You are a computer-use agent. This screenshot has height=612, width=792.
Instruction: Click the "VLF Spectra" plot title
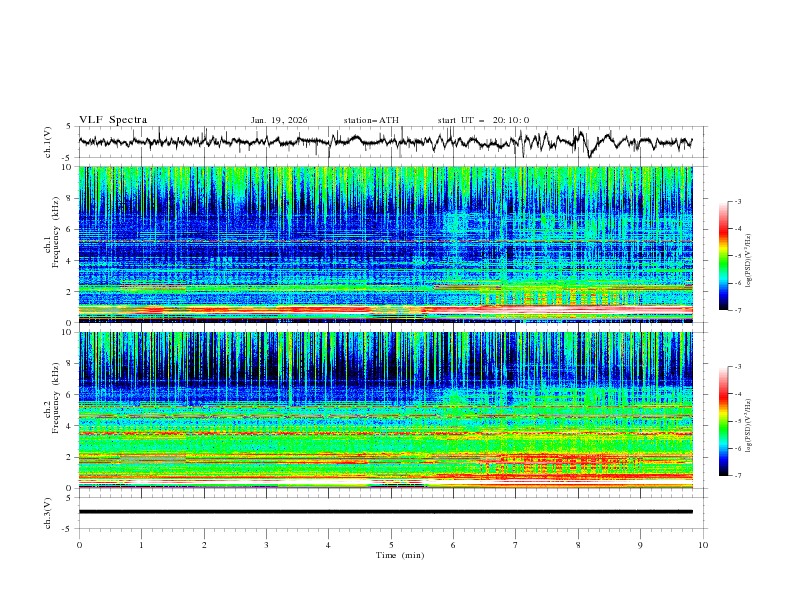113,120
